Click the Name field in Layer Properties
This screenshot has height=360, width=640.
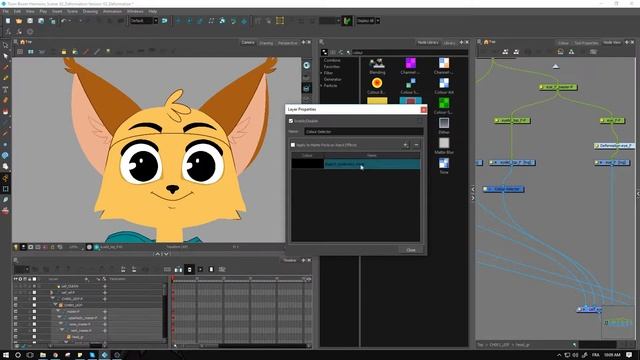point(363,132)
